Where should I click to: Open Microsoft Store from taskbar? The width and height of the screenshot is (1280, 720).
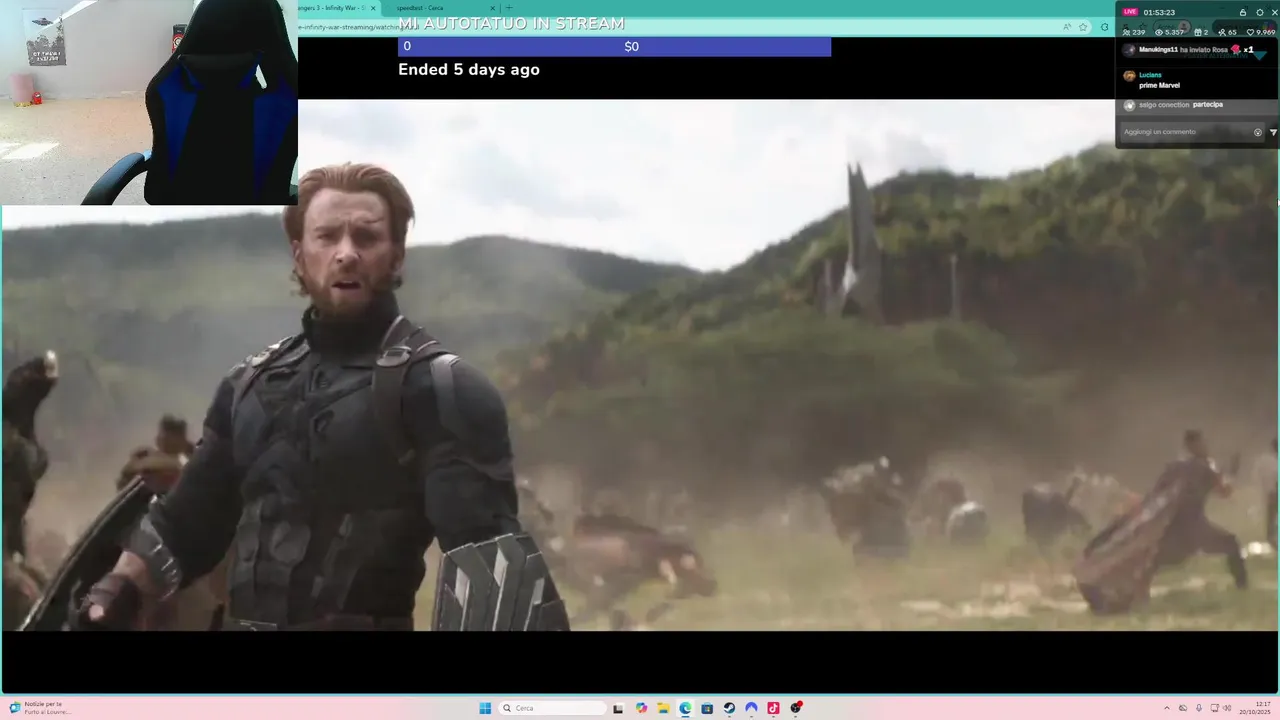pos(707,708)
